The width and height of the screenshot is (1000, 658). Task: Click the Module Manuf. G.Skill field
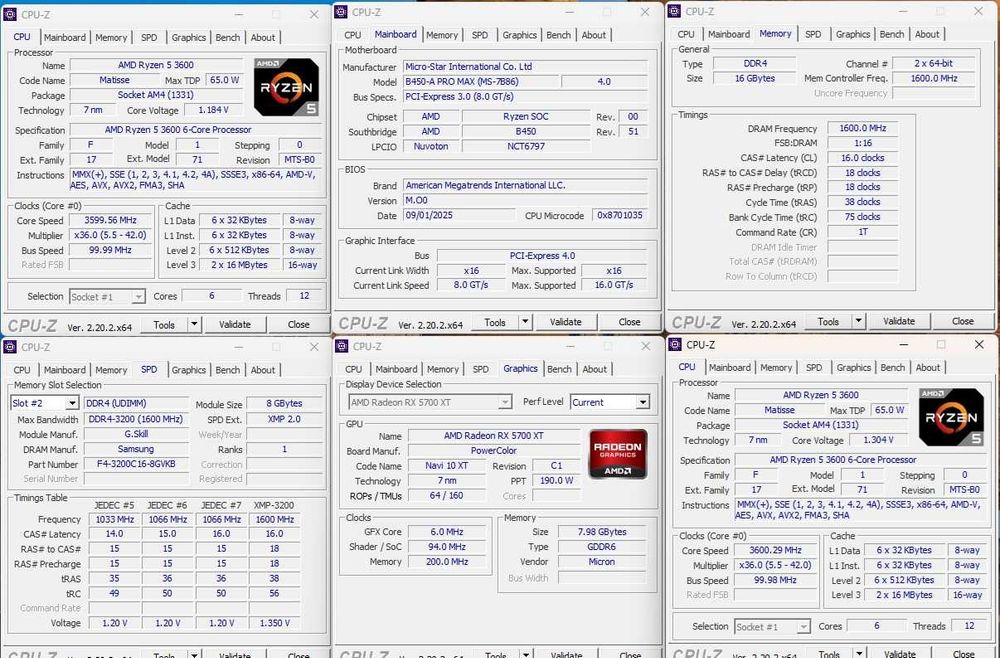pyautogui.click(x=136, y=434)
